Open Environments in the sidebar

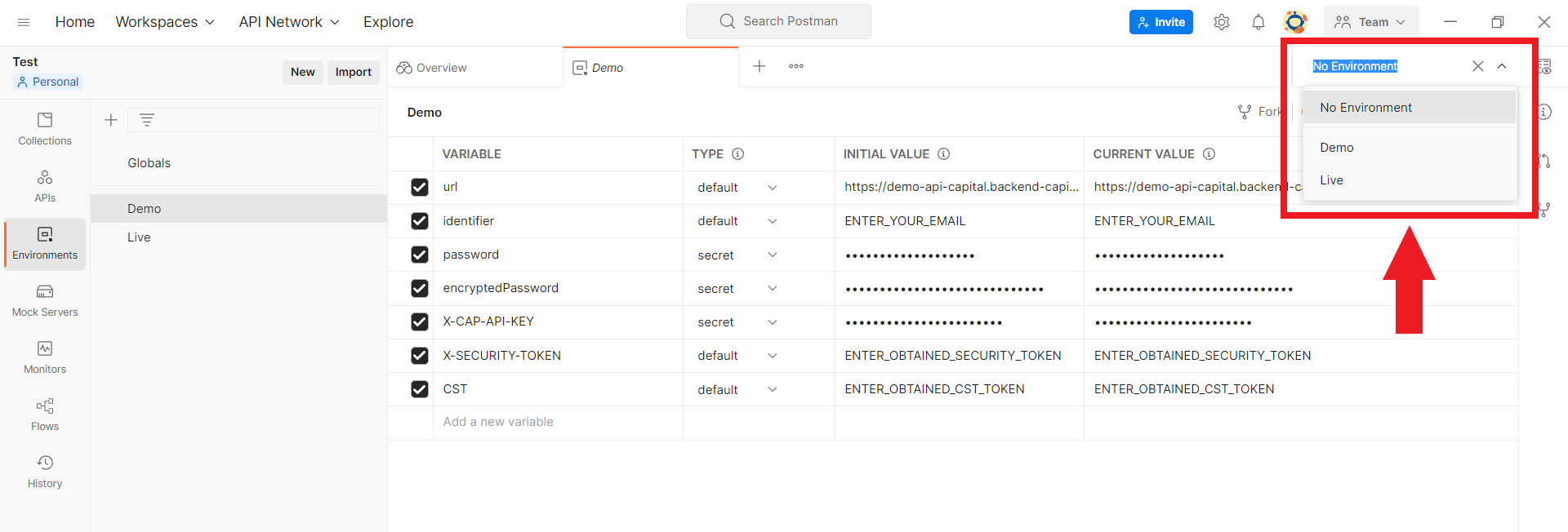pos(45,244)
